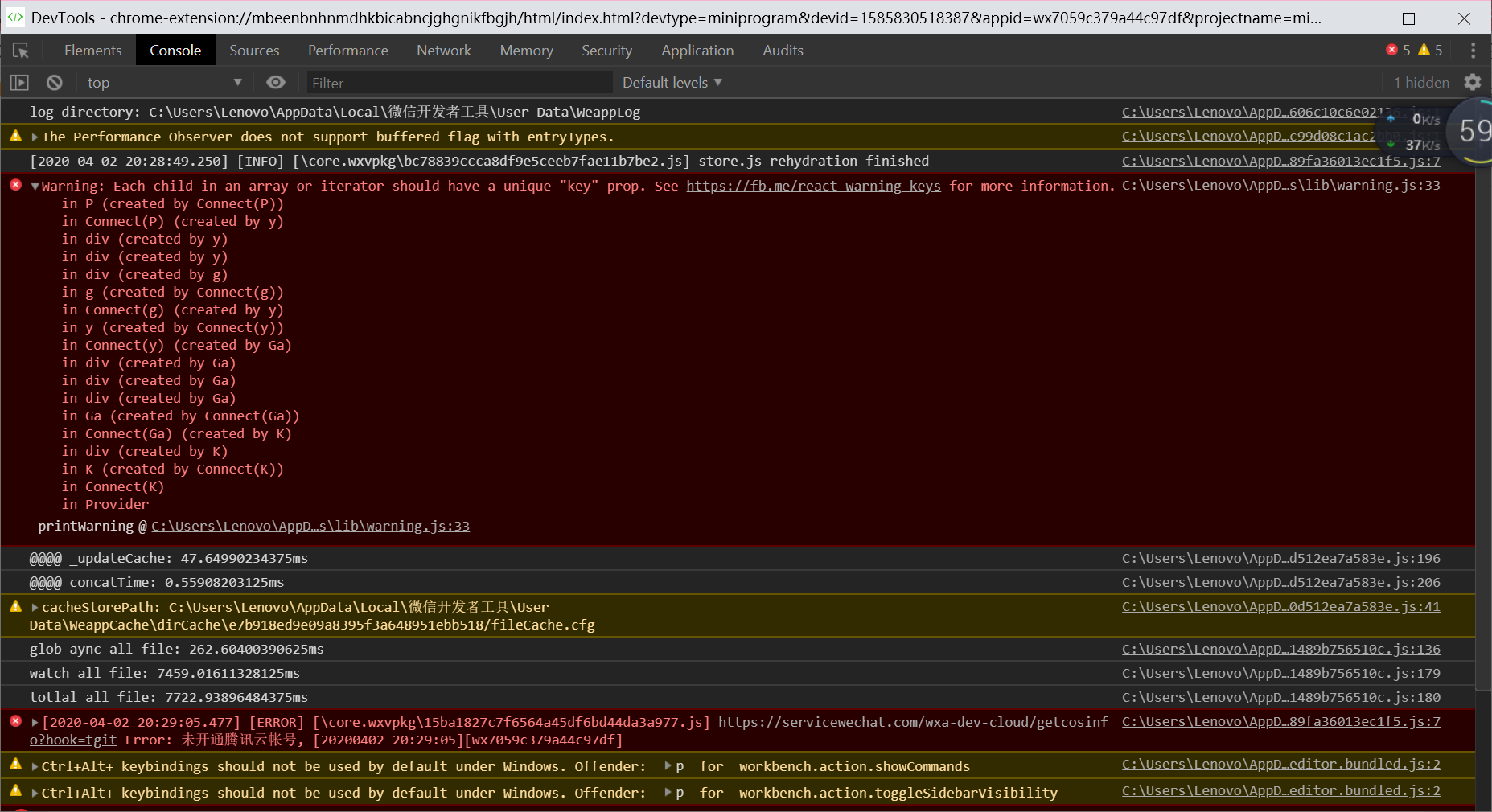This screenshot has width=1492, height=812.
Task: Click the warning icon on toggleSidebarVisibility row
Action: (x=15, y=790)
